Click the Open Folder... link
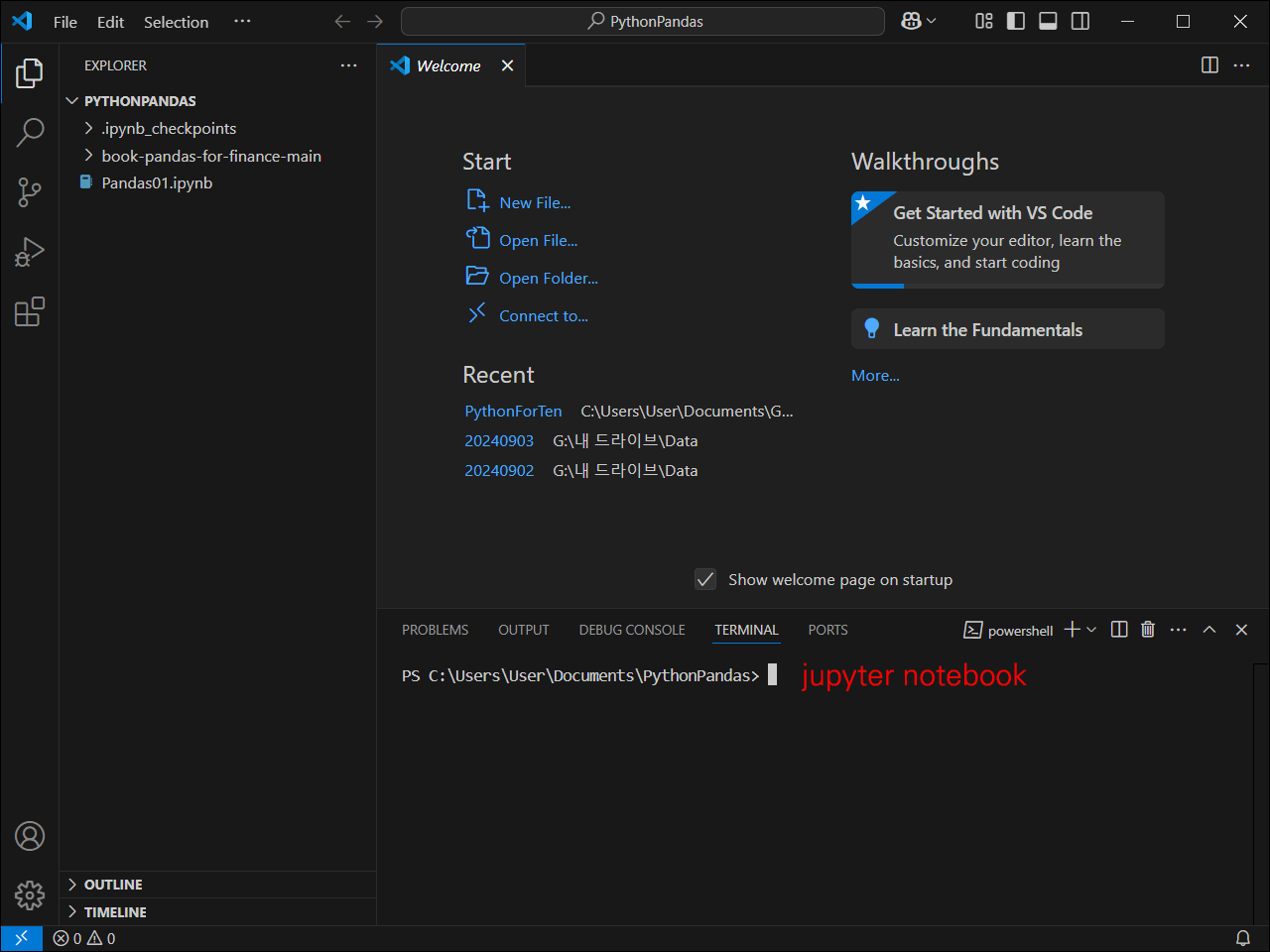This screenshot has width=1270, height=952. pyautogui.click(x=549, y=278)
